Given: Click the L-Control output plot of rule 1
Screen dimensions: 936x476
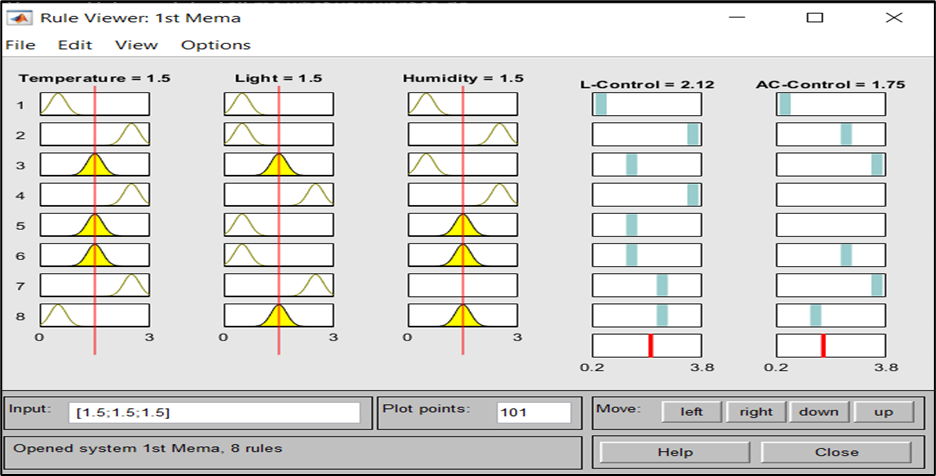Looking at the screenshot, I should (647, 104).
